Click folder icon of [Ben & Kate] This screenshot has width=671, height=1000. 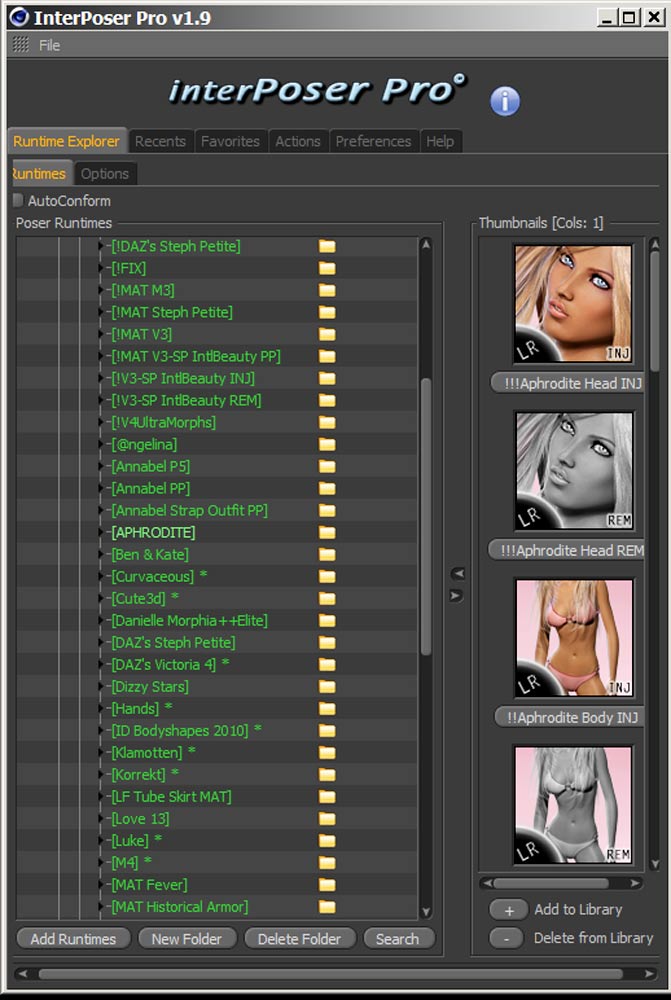[327, 554]
